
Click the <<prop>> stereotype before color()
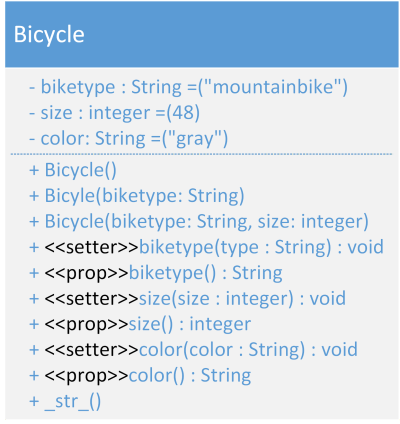(x=86, y=376)
